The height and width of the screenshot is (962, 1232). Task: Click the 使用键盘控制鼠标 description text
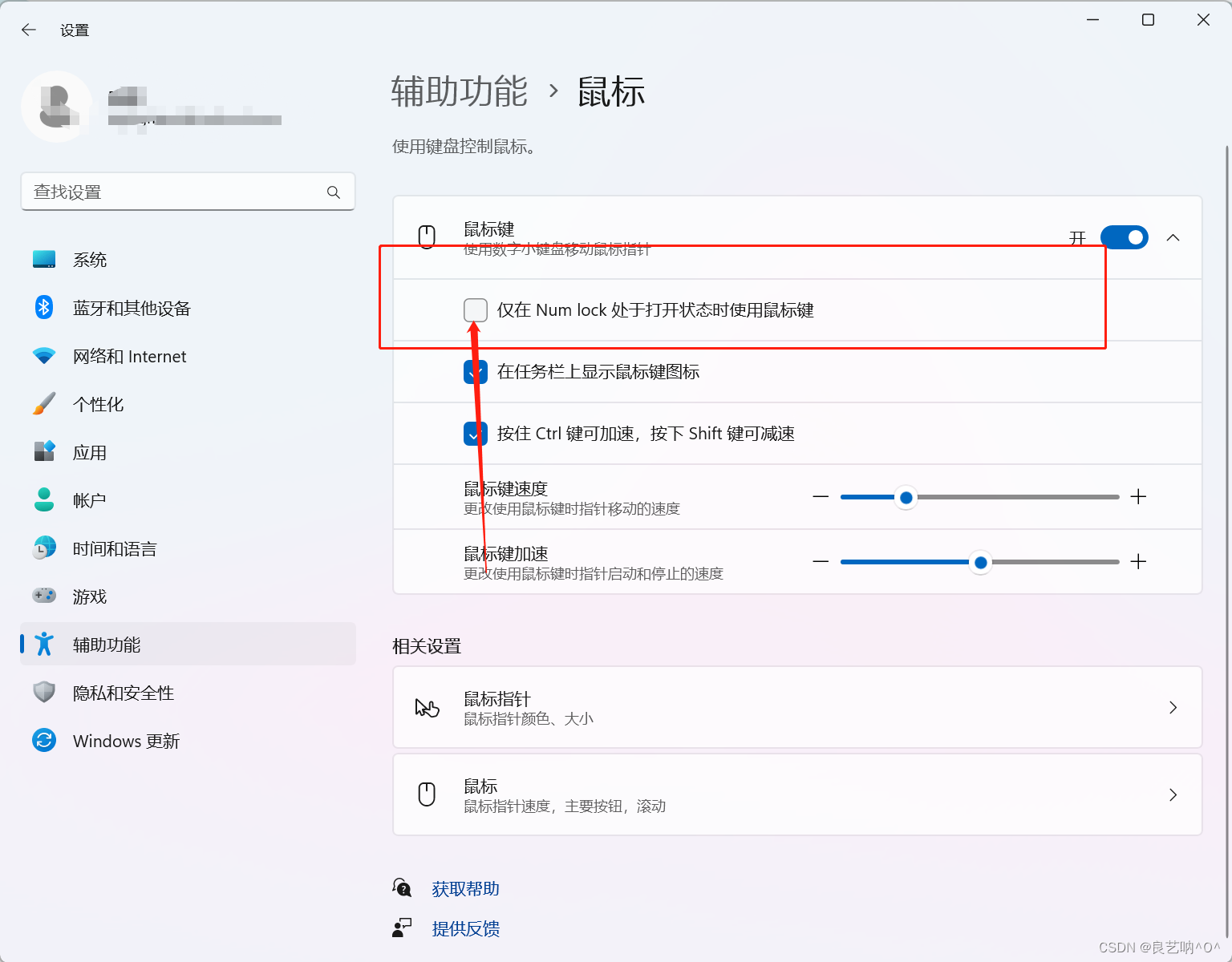coord(464,147)
